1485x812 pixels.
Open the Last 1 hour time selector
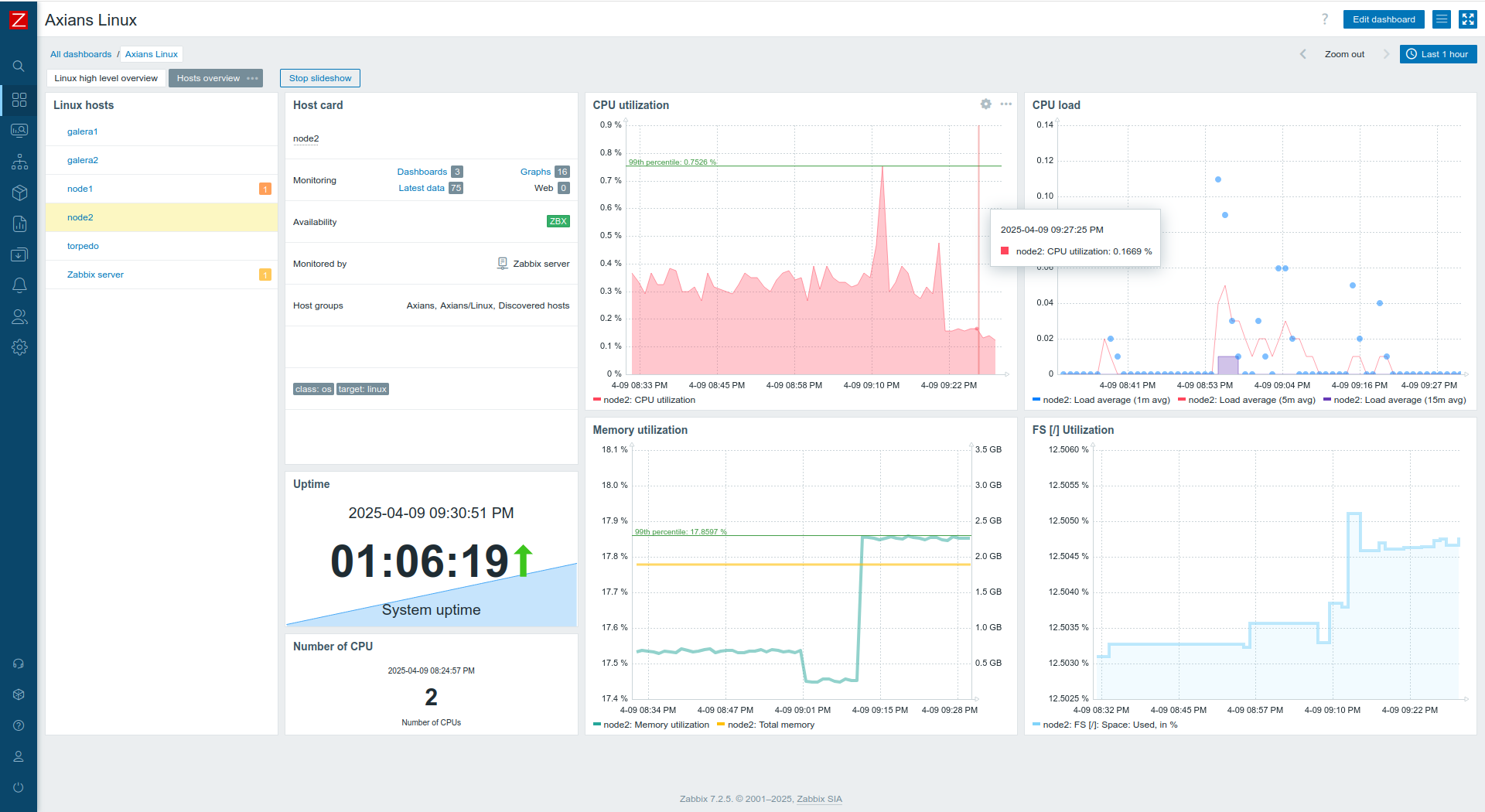pyautogui.click(x=1438, y=54)
